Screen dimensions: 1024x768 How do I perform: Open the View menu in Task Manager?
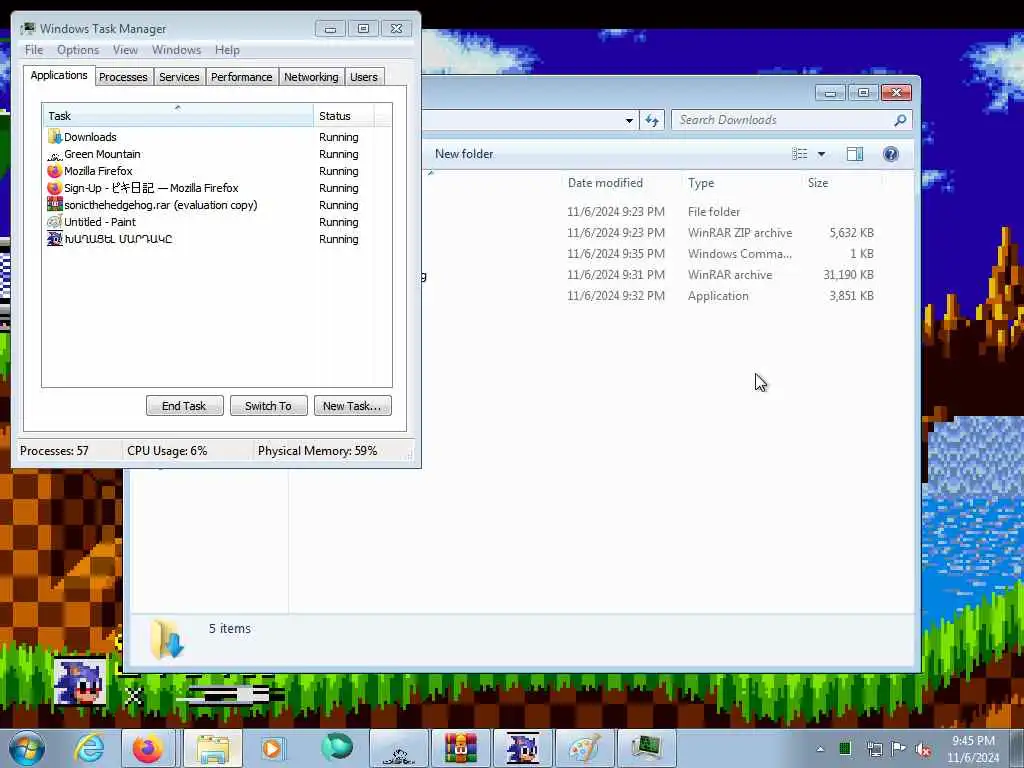coord(125,50)
